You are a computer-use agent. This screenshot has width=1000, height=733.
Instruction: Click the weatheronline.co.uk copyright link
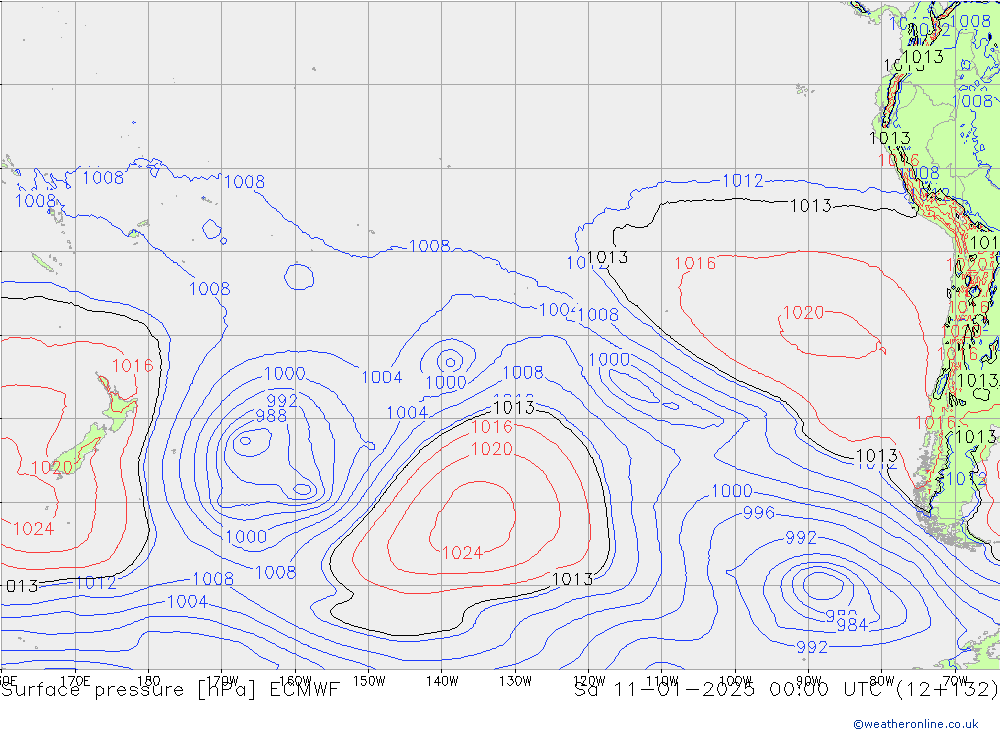(x=915, y=724)
